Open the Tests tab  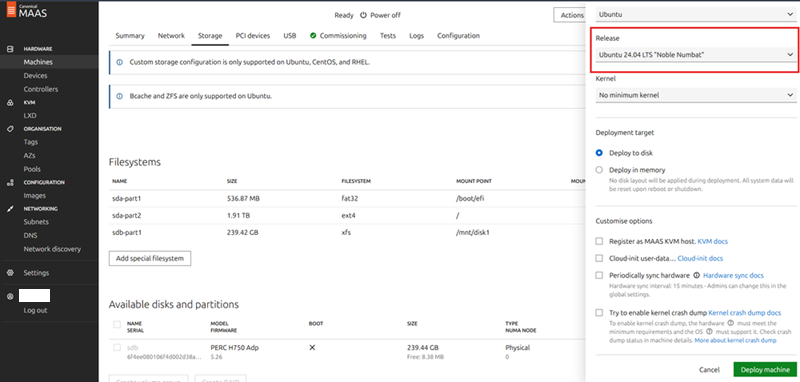[388, 36]
